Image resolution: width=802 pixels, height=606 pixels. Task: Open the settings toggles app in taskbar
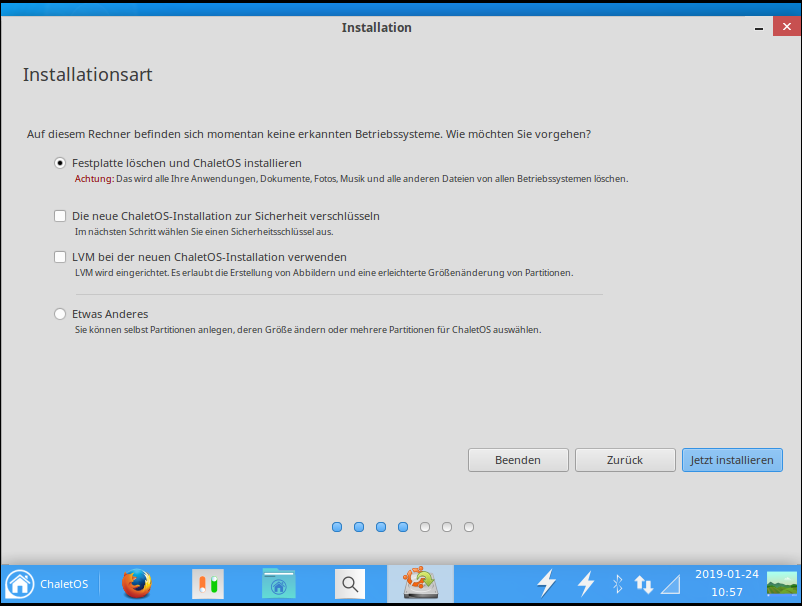207,584
